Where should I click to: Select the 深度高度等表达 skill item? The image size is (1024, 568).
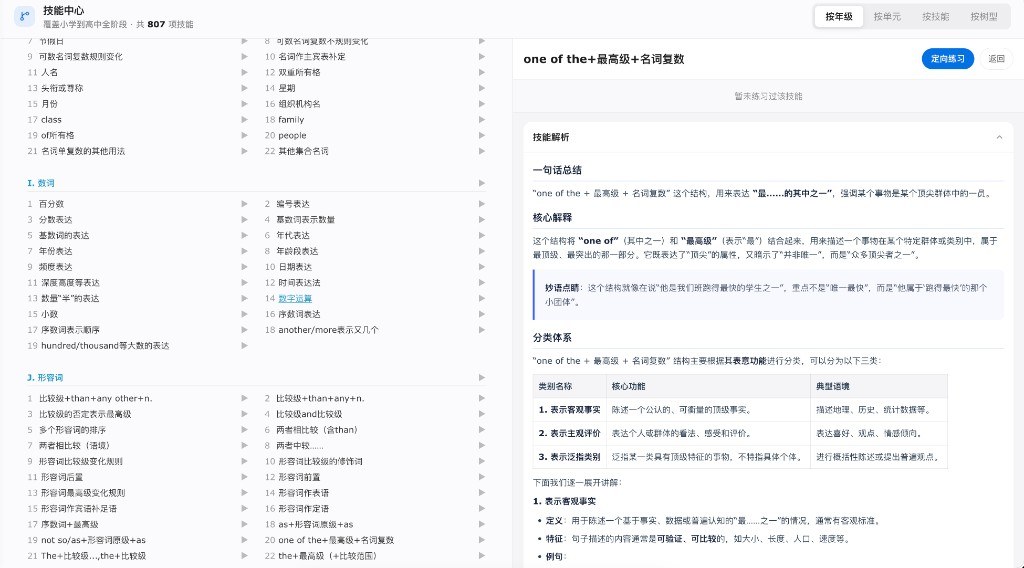71,283
